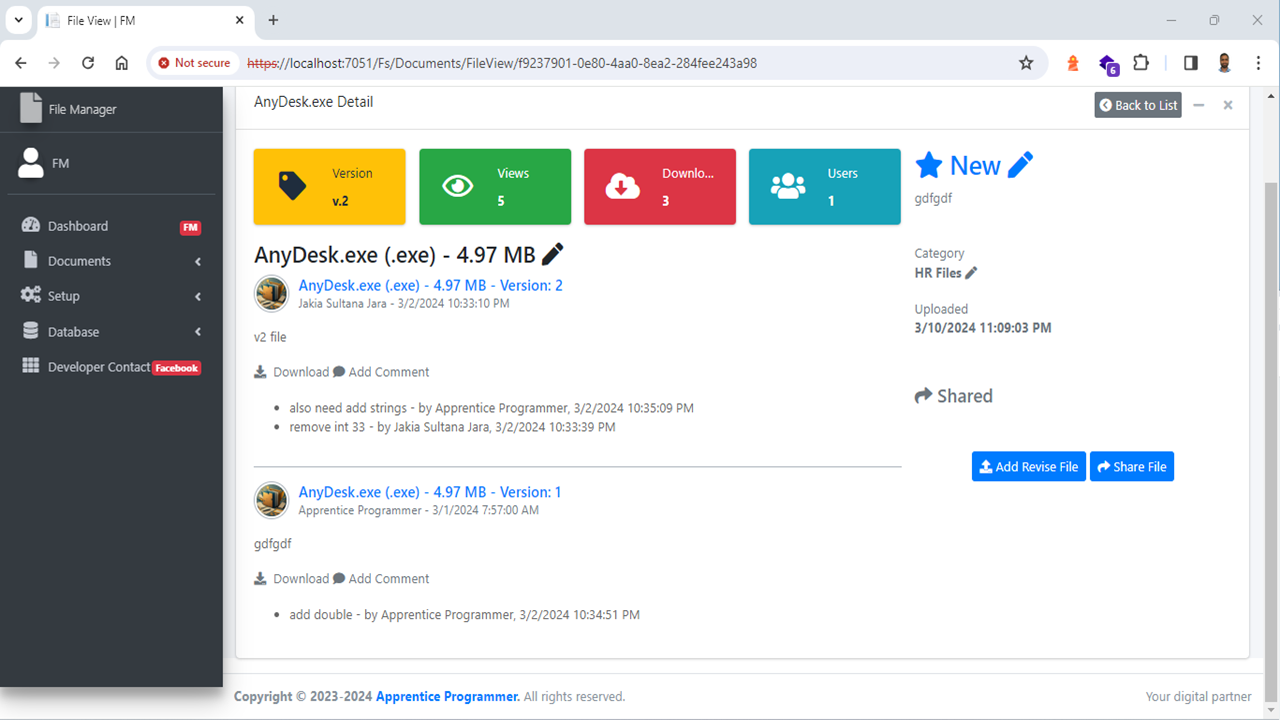Select the File View | FM tab
Viewport: 1280px width, 720px height.
point(145,21)
